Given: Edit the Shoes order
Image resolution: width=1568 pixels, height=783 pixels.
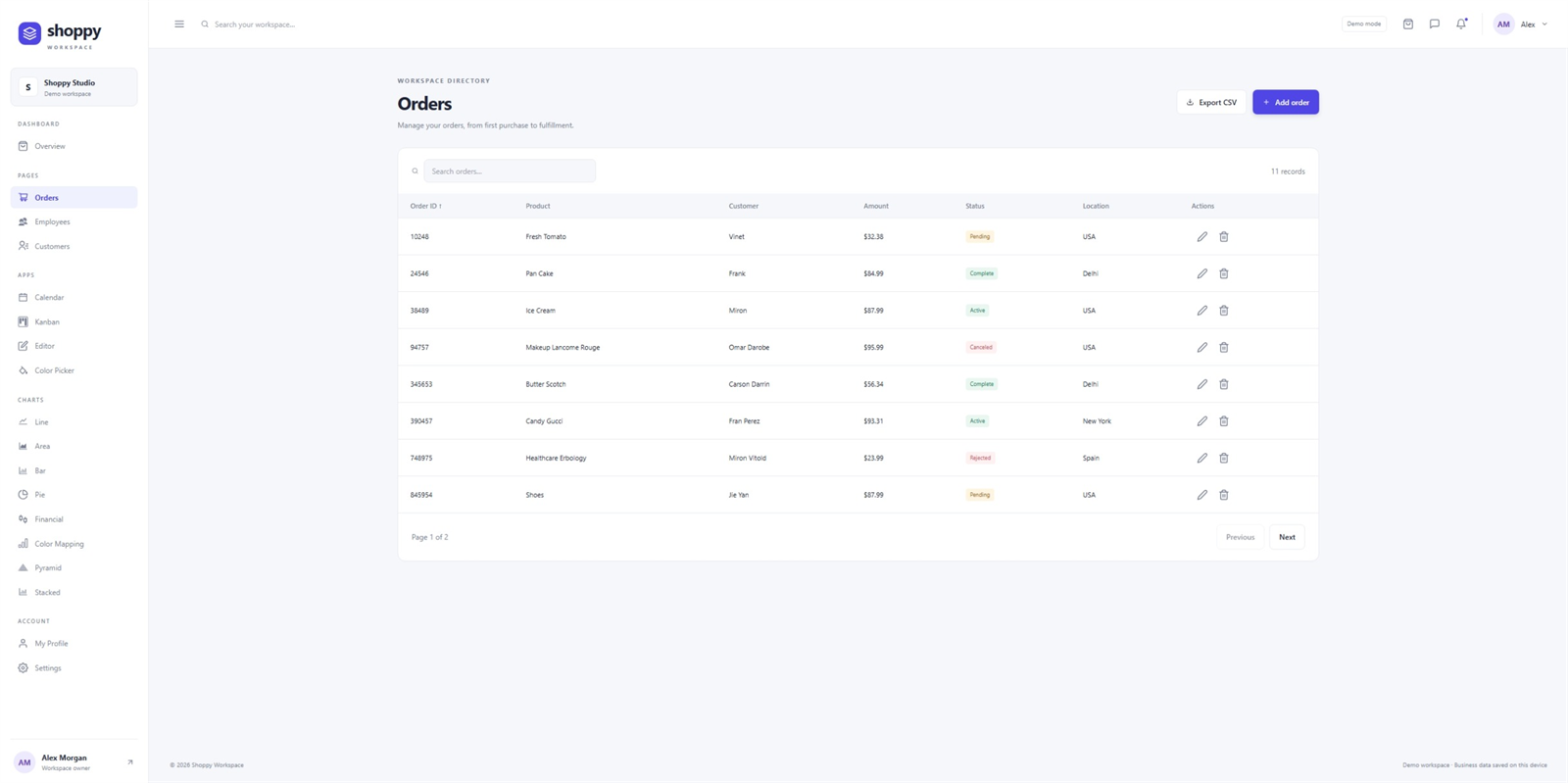Looking at the screenshot, I should [x=1202, y=495].
